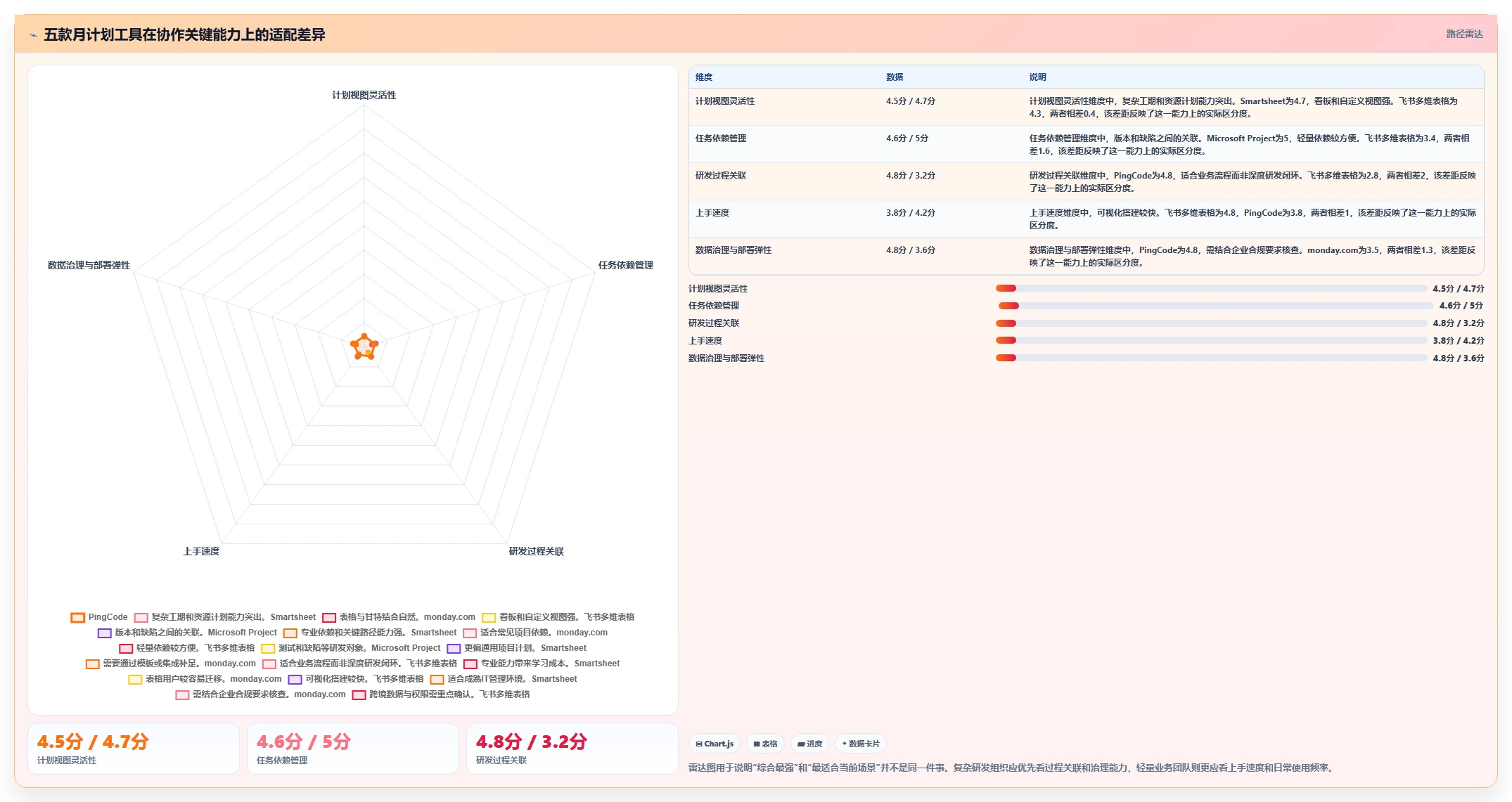Select the 任务依赖管理 table row name
The width and height of the screenshot is (1512, 802).
pyautogui.click(x=721, y=138)
